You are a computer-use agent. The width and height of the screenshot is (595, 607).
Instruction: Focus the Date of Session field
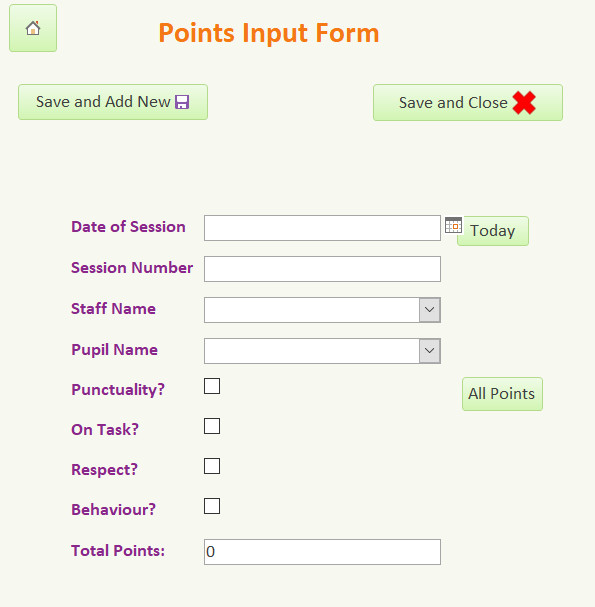coord(322,228)
